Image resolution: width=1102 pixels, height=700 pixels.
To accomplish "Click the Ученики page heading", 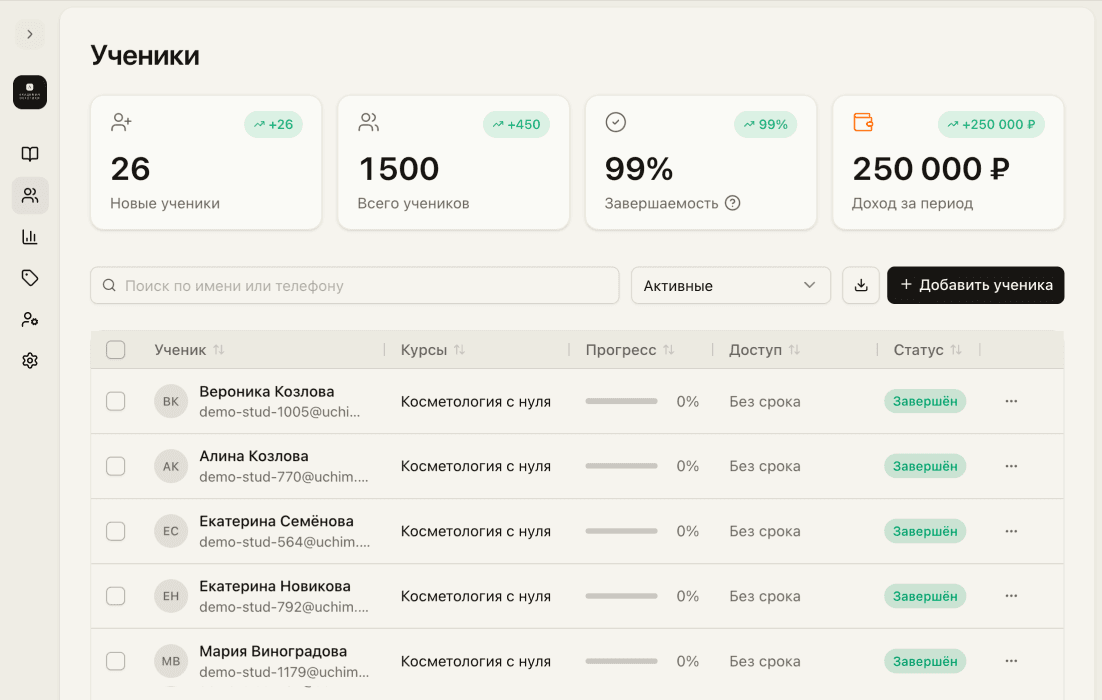I will click(145, 55).
